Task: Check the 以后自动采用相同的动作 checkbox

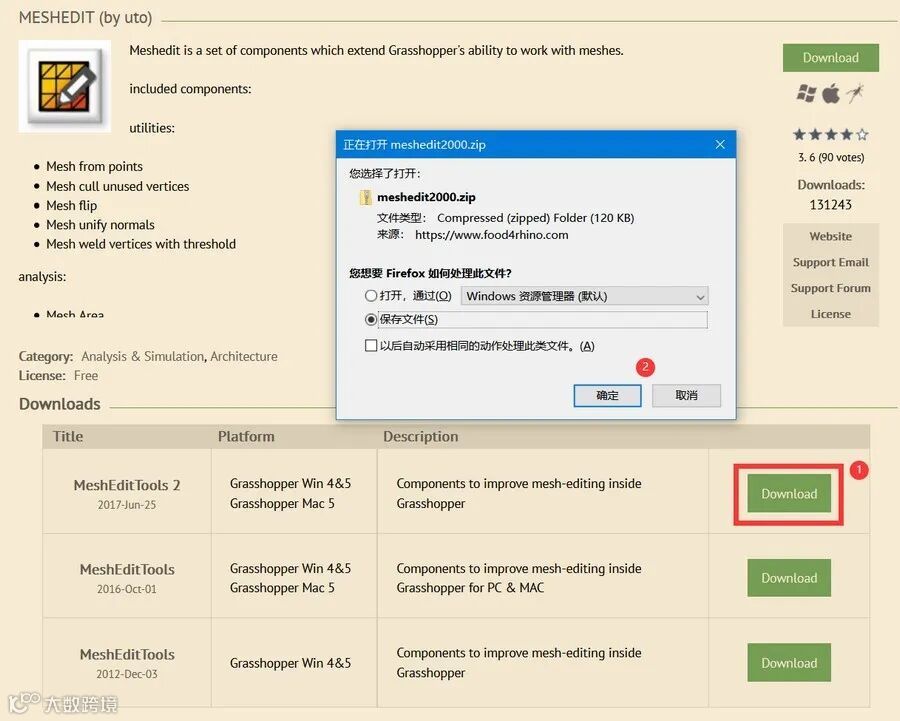Action: (371, 346)
